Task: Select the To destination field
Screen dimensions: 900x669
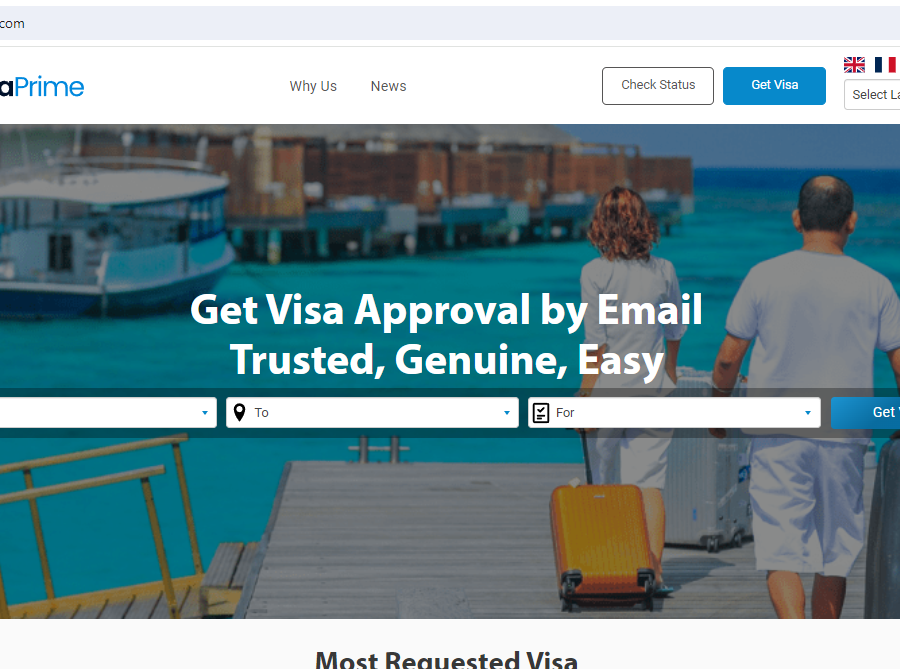Action: pyautogui.click(x=373, y=413)
